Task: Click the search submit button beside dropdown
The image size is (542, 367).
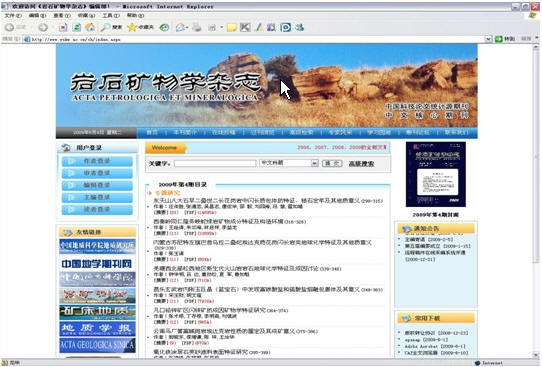Action: coord(332,163)
